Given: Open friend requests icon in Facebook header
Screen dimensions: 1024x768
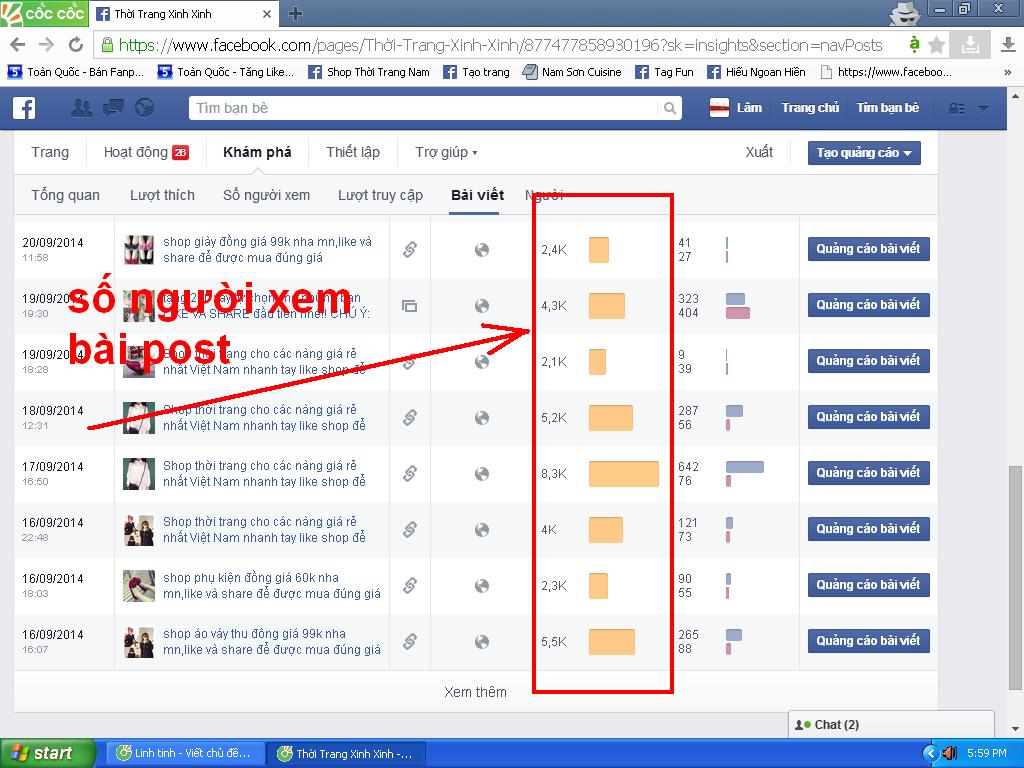Looking at the screenshot, I should coord(82,108).
